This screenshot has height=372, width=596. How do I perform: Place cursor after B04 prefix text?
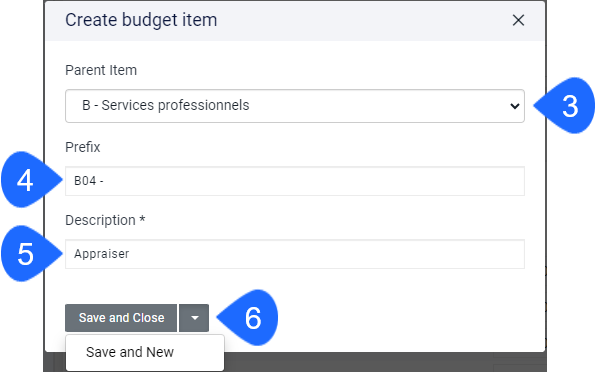pos(105,181)
